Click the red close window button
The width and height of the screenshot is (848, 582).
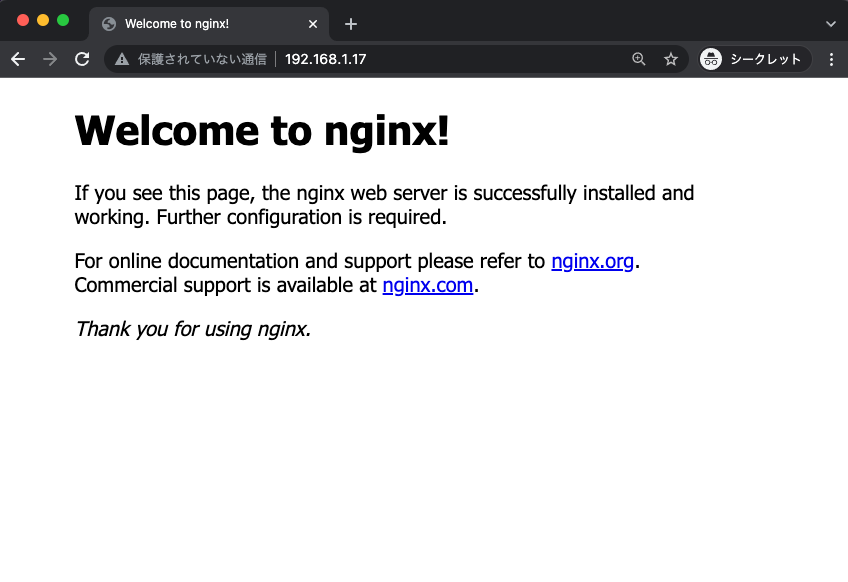[23, 21]
